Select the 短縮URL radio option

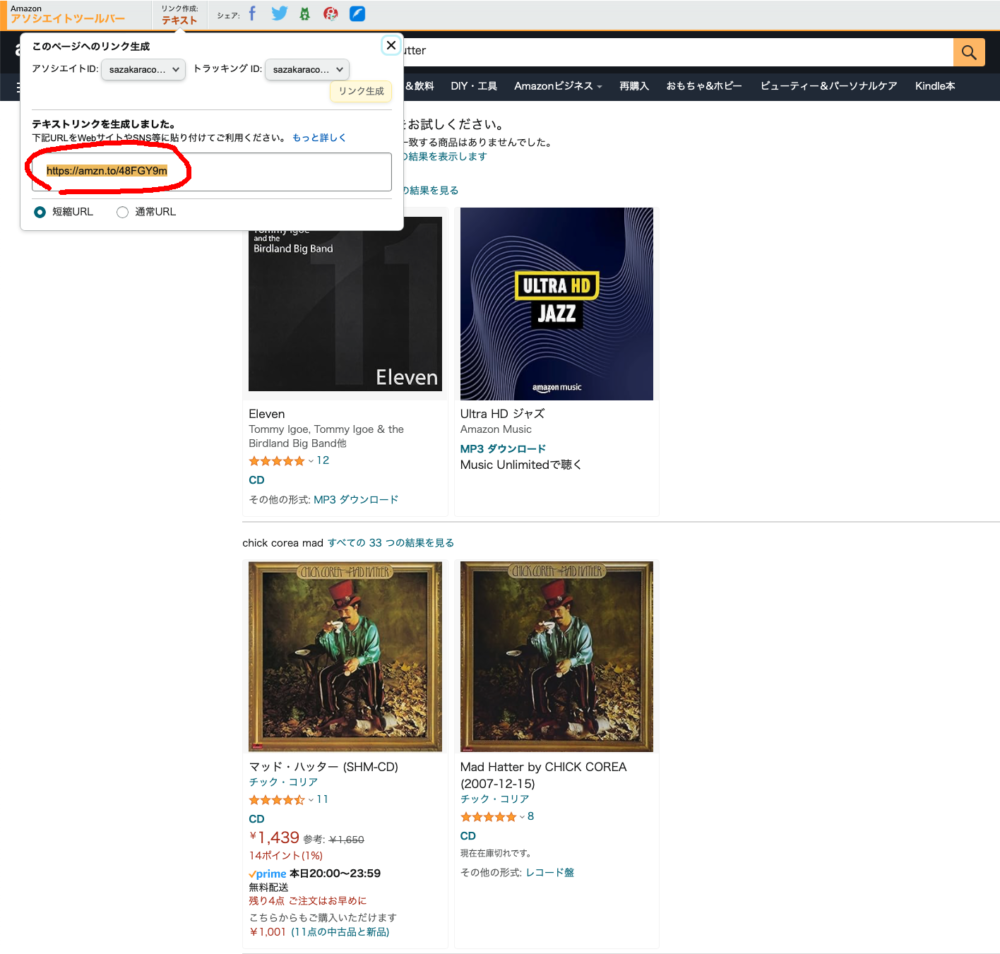(40, 212)
